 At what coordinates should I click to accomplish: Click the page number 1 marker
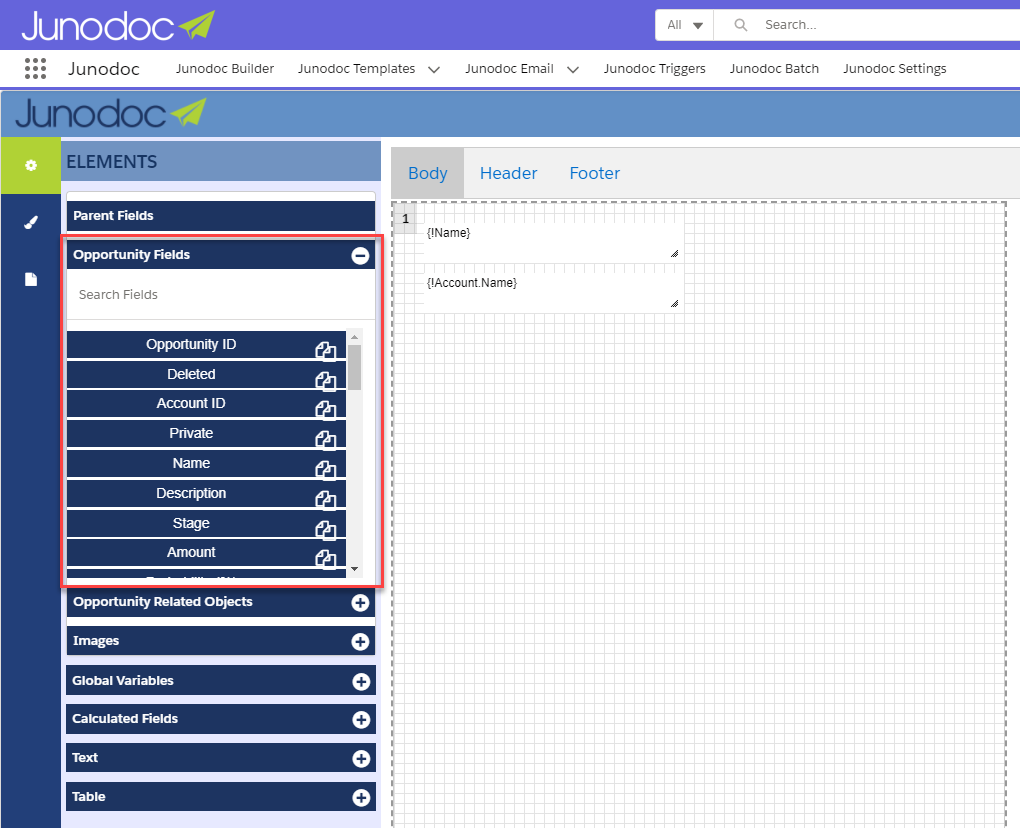pyautogui.click(x=405, y=219)
